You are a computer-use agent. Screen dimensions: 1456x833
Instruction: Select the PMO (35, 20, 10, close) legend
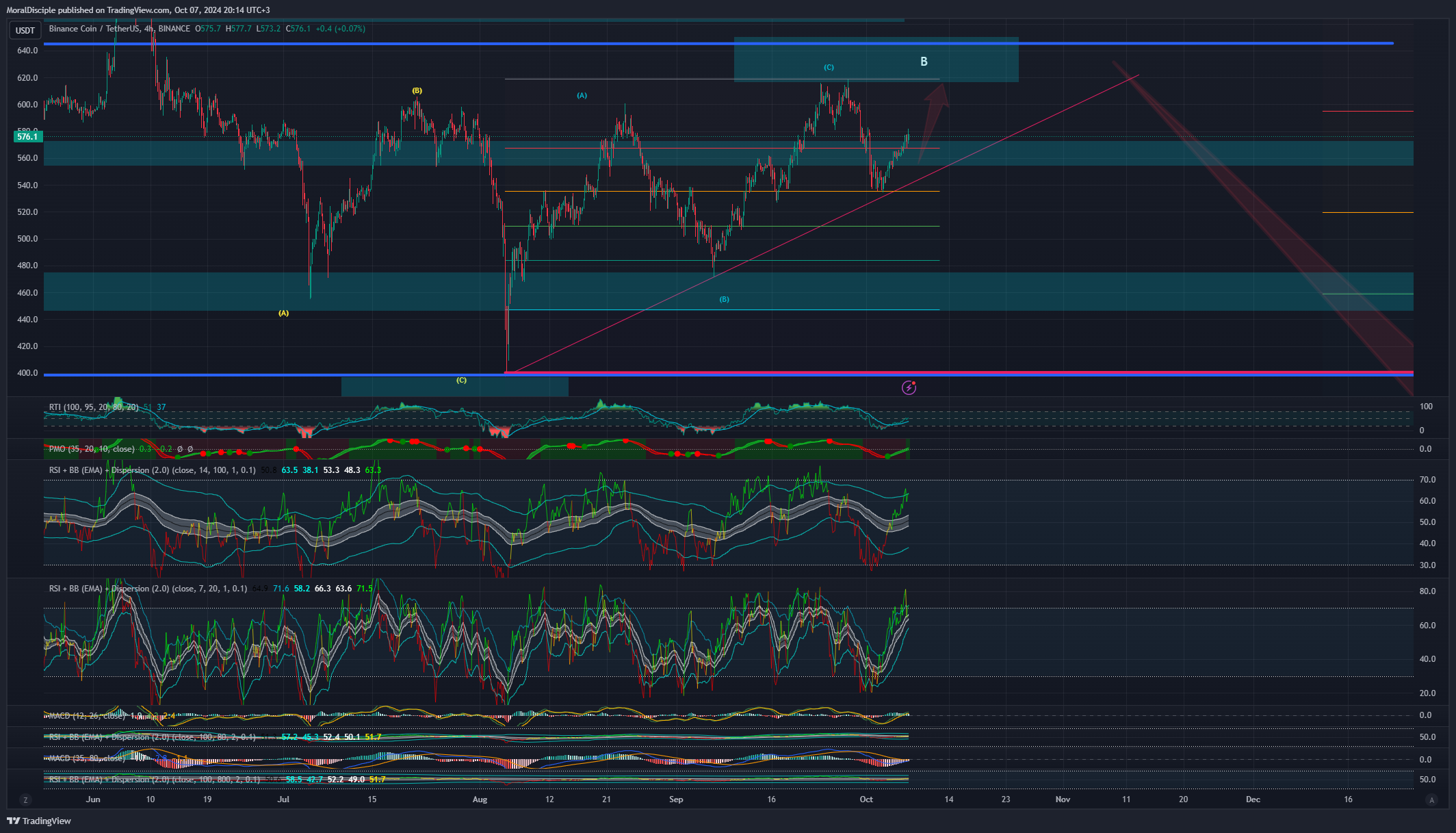(x=92, y=449)
